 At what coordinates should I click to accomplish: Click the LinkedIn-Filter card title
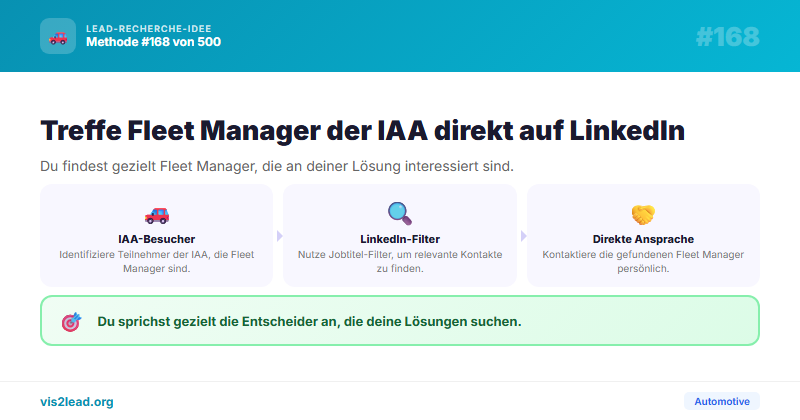pos(400,239)
